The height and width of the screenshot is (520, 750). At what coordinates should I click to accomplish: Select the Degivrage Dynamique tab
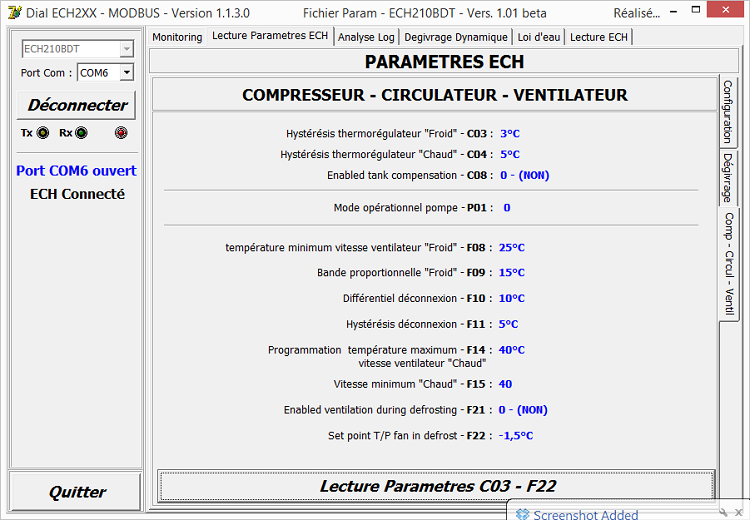click(x=455, y=37)
